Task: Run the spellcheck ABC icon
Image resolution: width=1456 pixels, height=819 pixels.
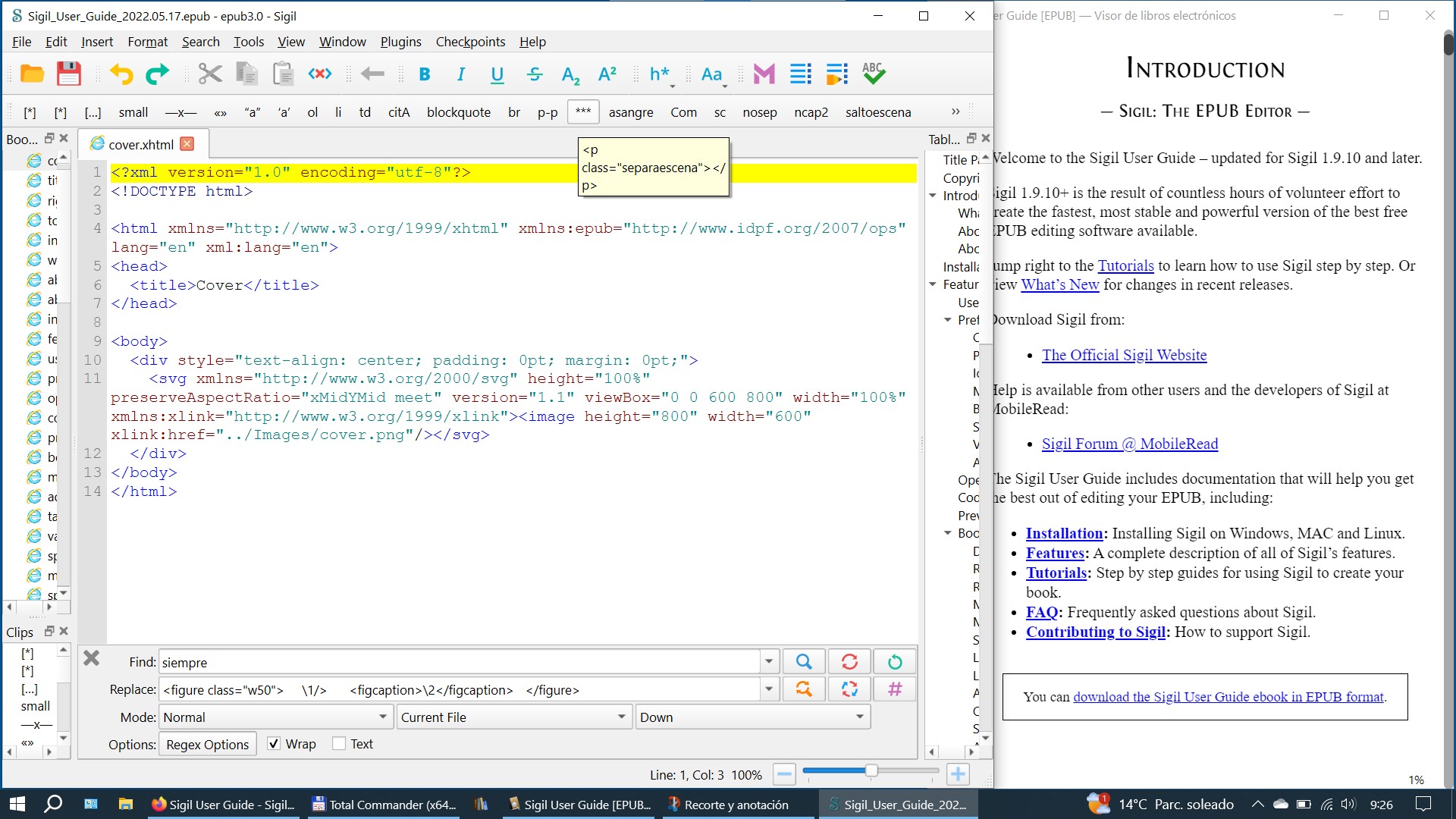Action: (x=874, y=74)
